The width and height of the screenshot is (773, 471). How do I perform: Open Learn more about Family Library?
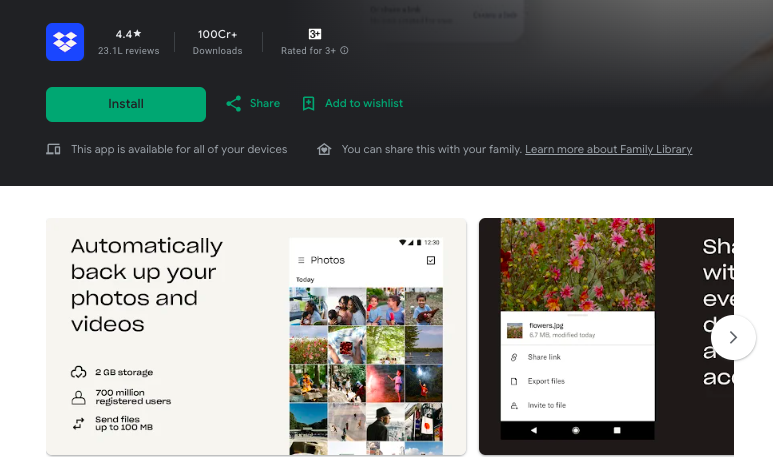[x=608, y=149]
